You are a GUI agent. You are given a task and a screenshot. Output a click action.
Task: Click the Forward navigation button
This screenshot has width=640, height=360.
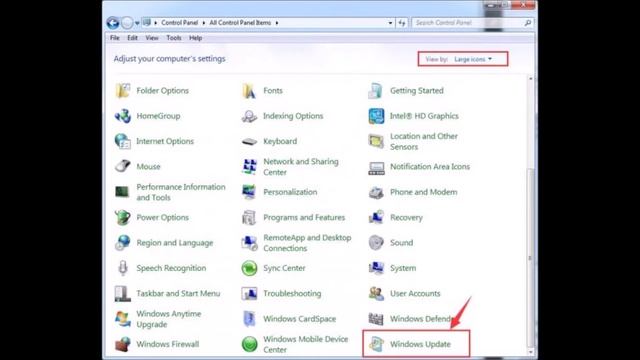pyautogui.click(x=127, y=23)
